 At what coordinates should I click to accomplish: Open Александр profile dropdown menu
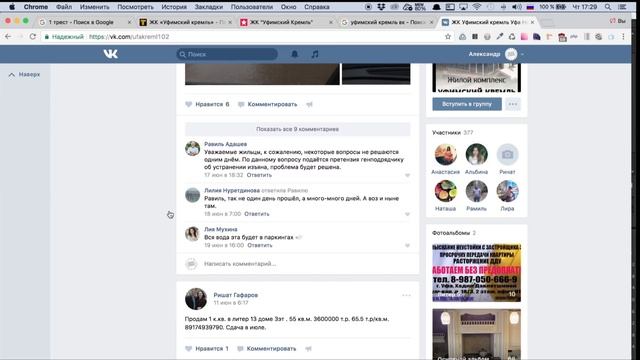coord(496,54)
